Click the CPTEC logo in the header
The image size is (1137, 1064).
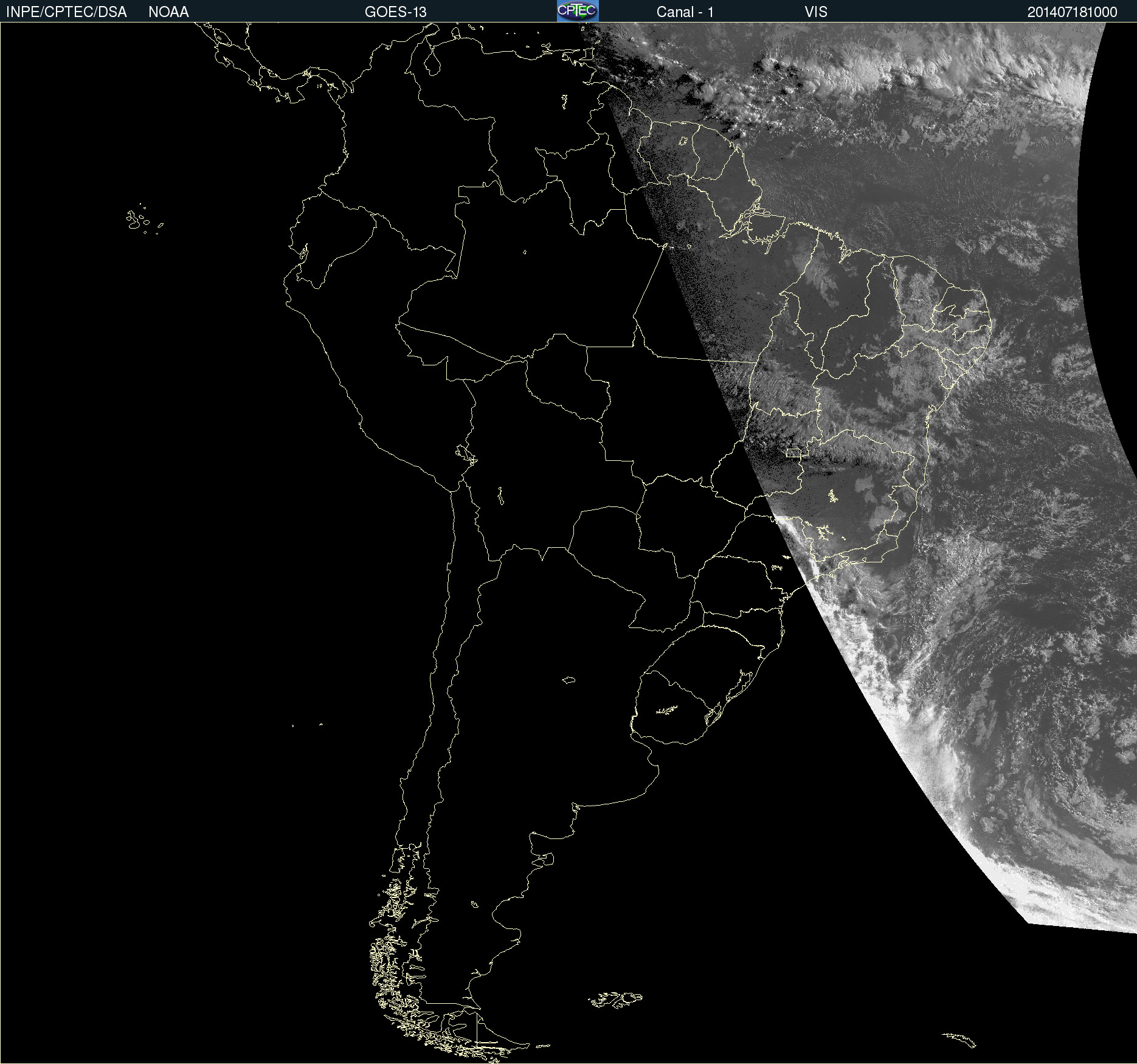point(578,11)
